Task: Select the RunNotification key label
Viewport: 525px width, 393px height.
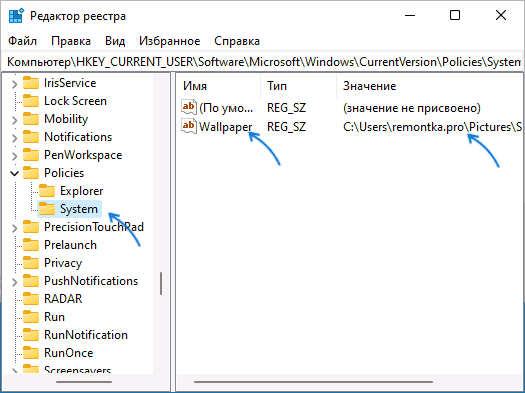Action: [x=86, y=335]
